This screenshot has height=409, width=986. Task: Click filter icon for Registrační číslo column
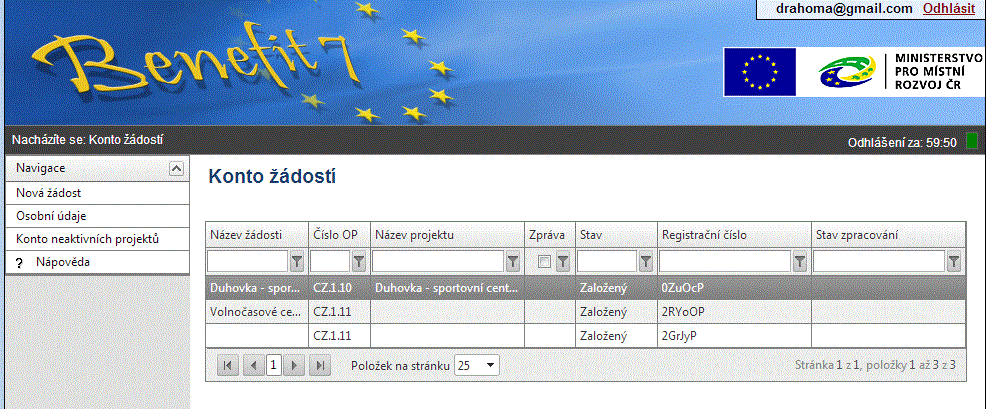coord(799,262)
